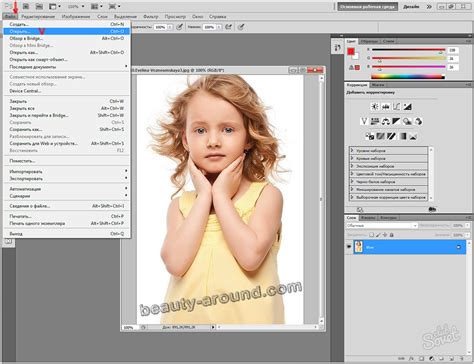Viewport: 474px width, 364px height.
Task: Expand the "Экспозиция наборов" presets
Action: [352, 166]
